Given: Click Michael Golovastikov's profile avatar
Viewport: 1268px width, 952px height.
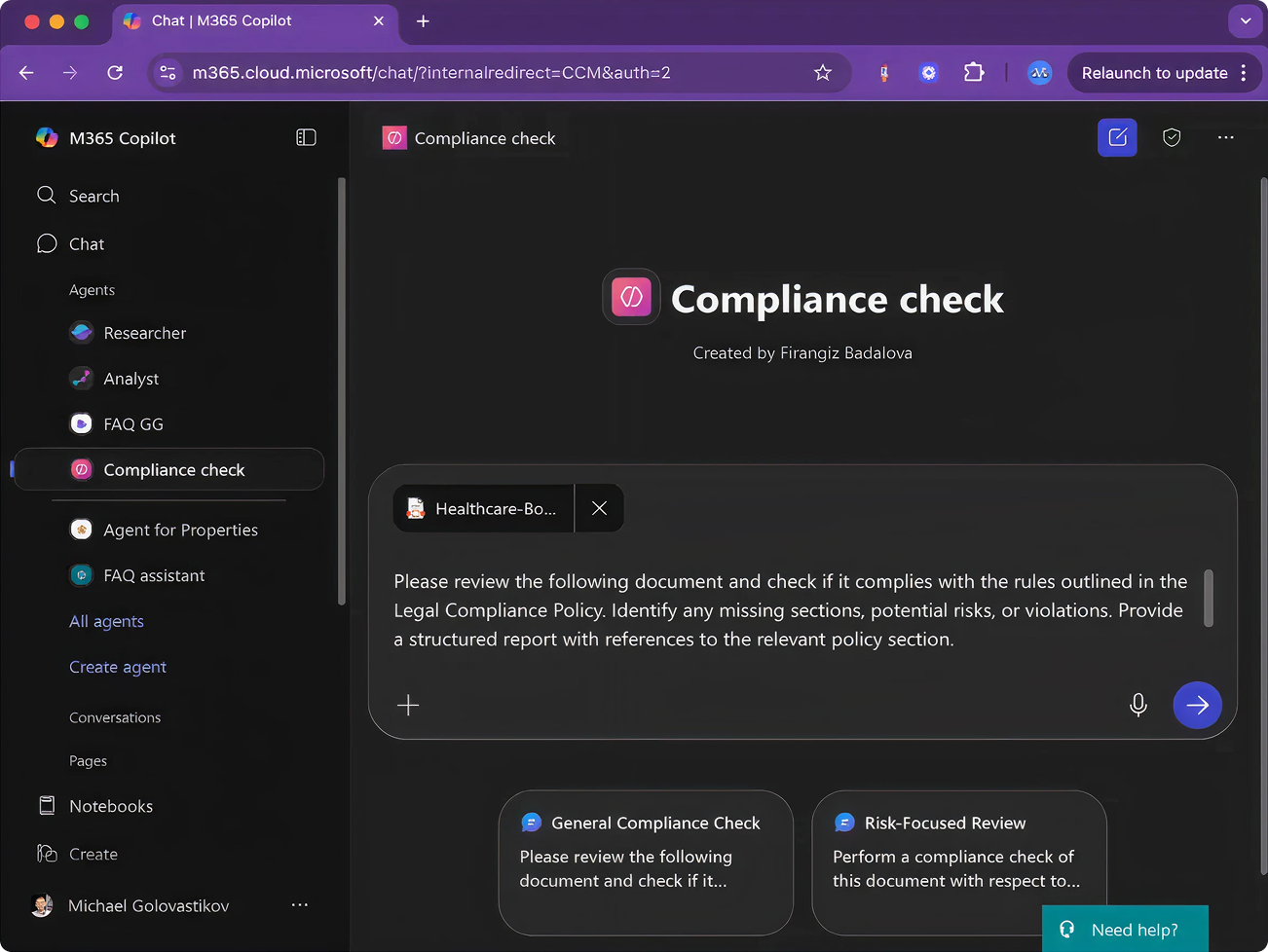Looking at the screenshot, I should coord(42,905).
